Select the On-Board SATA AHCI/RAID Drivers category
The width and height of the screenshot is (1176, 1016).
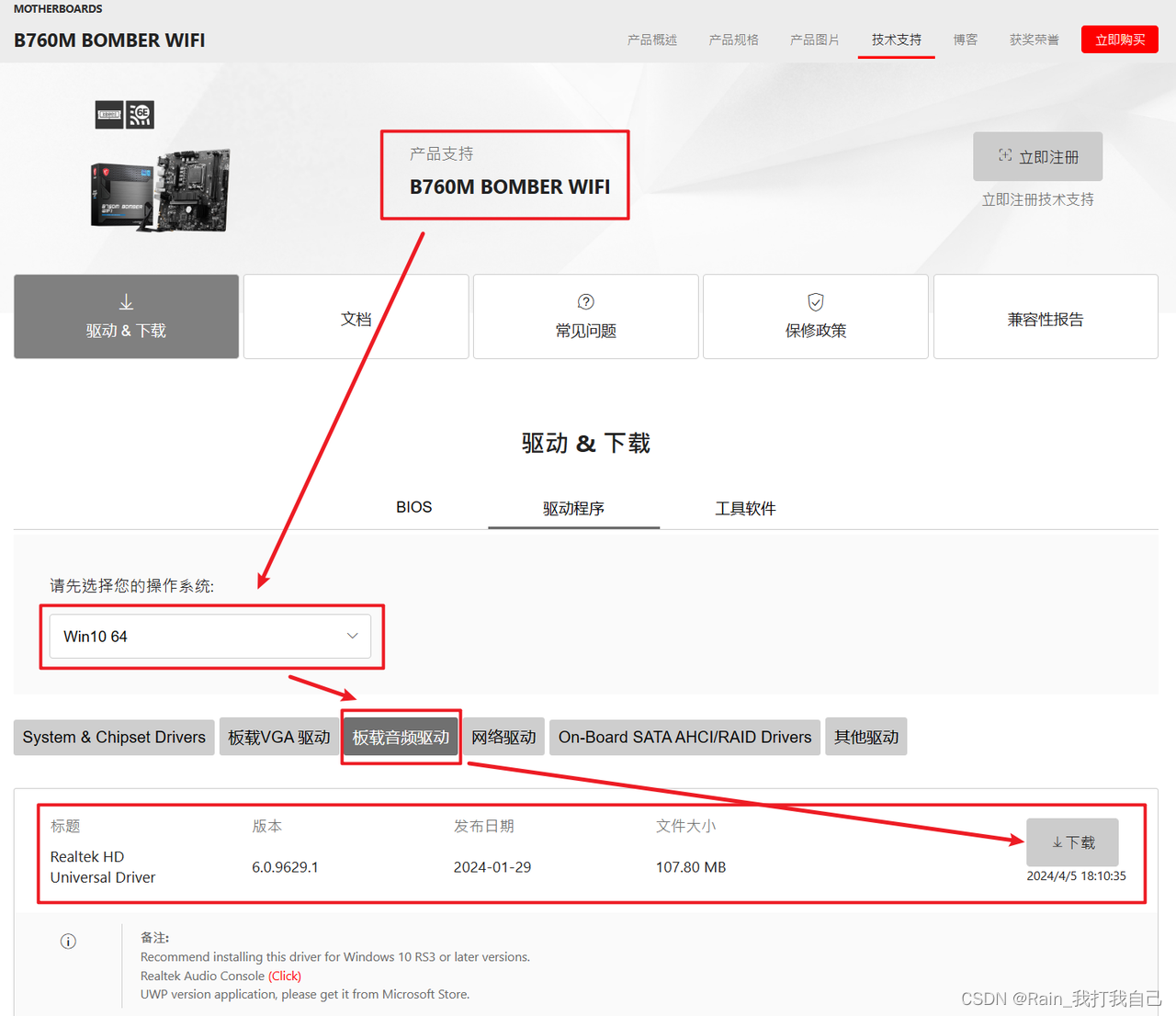click(684, 737)
